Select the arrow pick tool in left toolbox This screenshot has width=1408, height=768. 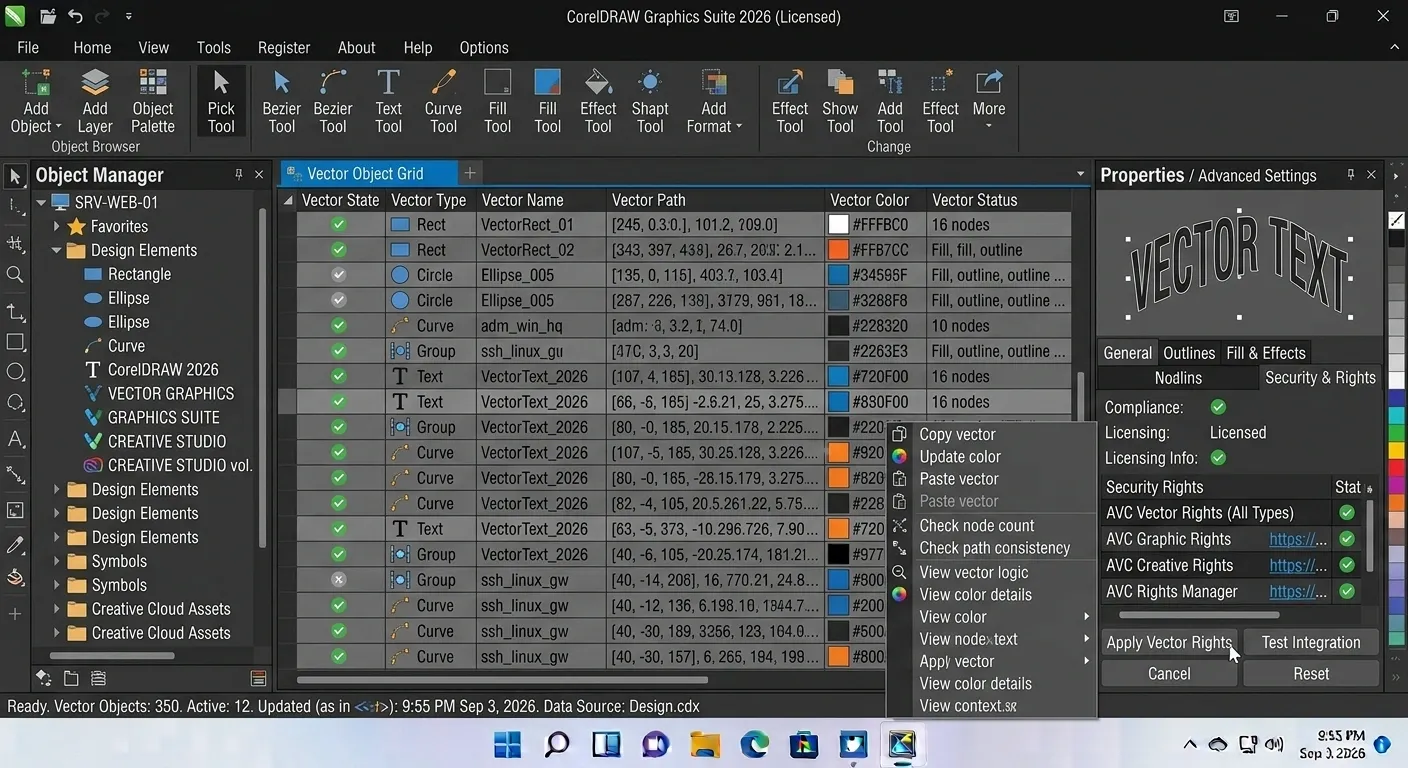pyautogui.click(x=15, y=178)
